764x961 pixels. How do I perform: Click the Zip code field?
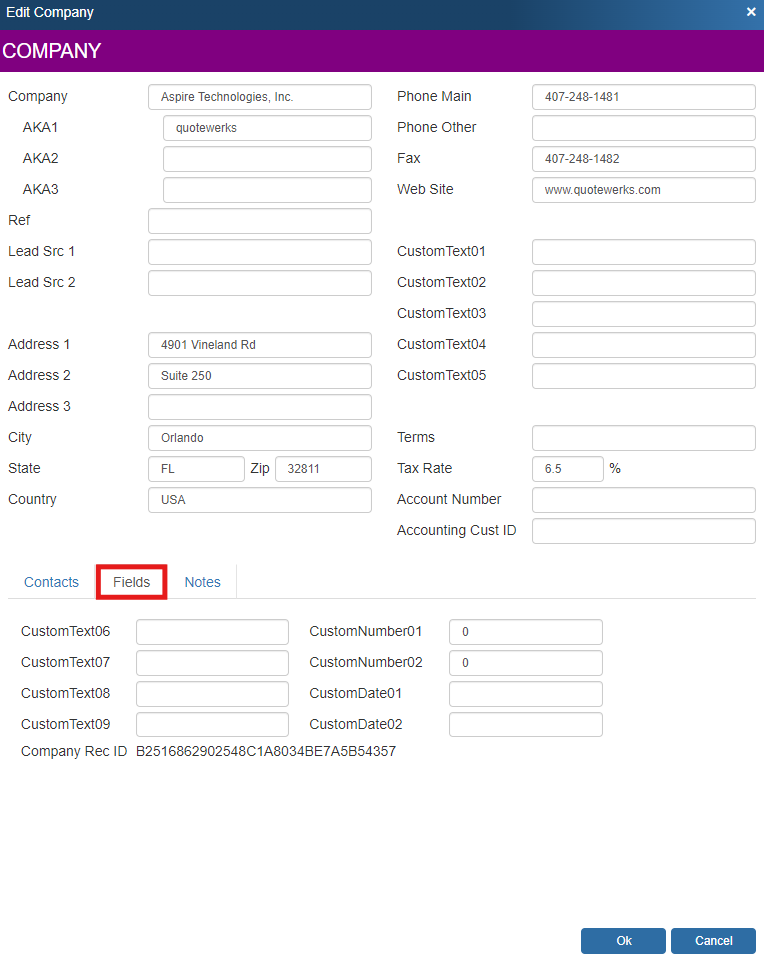coord(323,469)
